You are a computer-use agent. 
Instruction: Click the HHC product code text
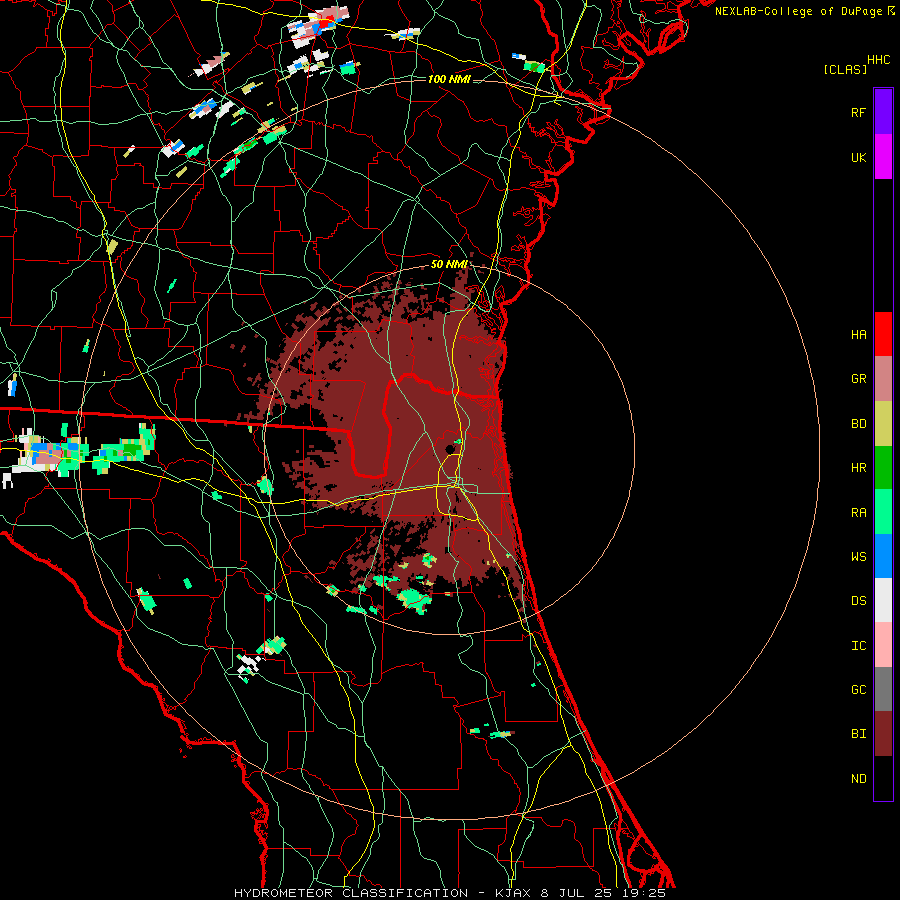click(x=879, y=60)
